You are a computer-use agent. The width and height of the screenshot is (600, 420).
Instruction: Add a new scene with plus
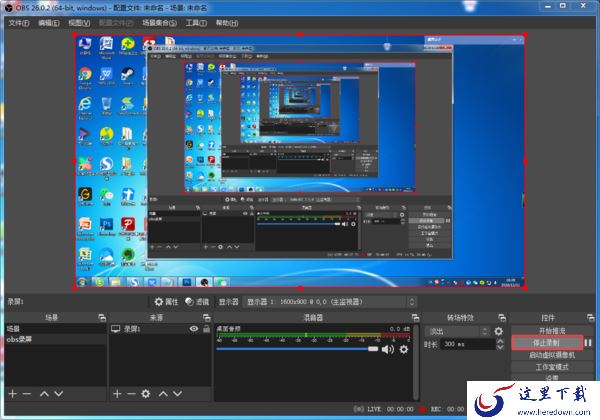point(12,394)
